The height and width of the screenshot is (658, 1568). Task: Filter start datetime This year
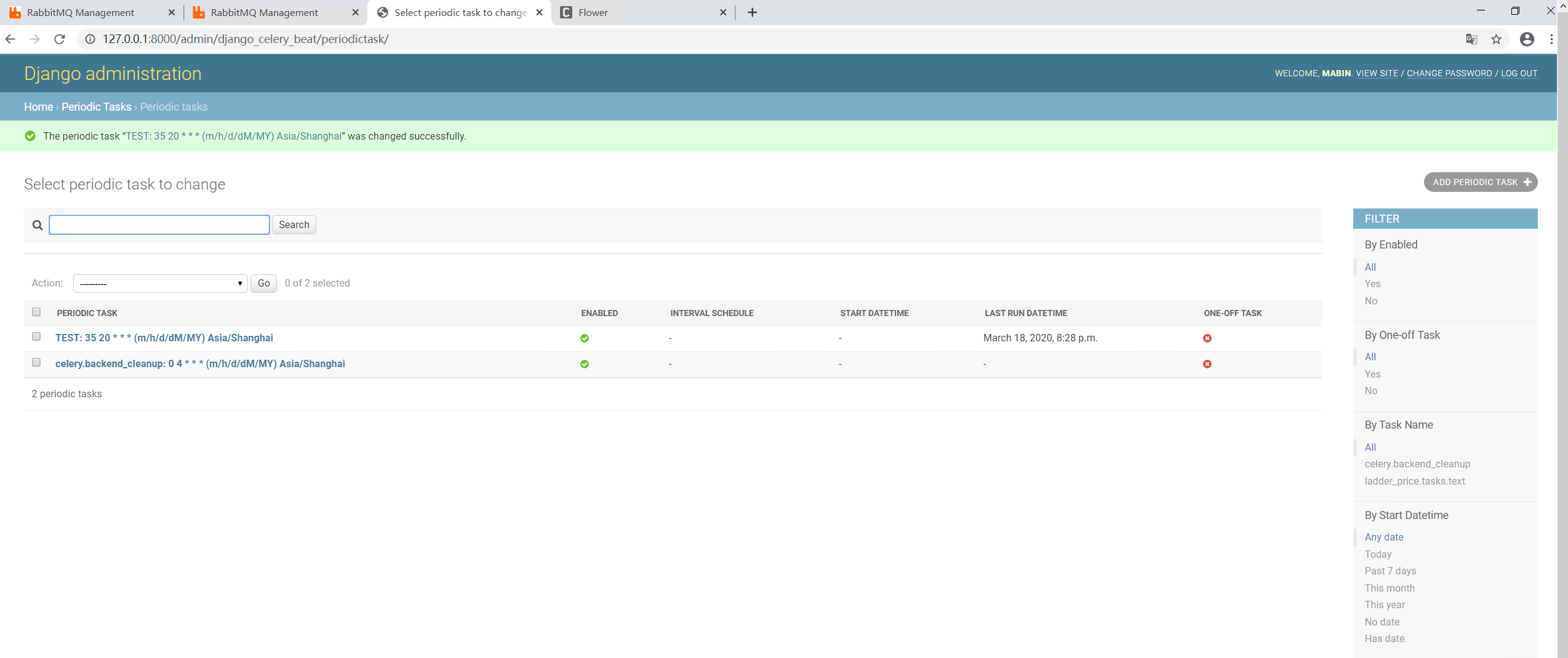pos(1385,604)
